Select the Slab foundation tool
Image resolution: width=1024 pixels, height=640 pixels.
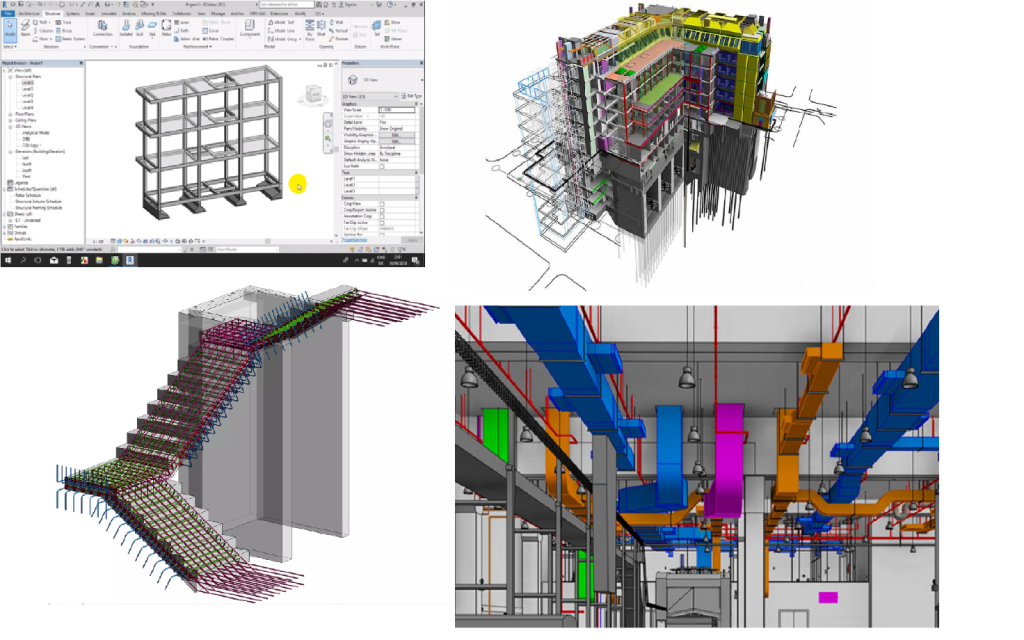[152, 28]
